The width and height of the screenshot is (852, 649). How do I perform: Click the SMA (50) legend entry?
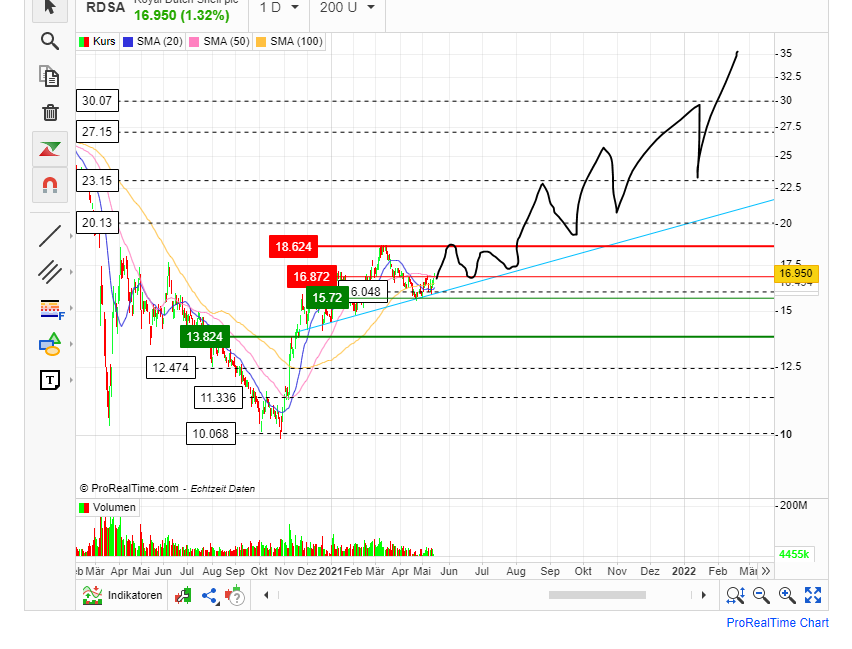tap(219, 42)
